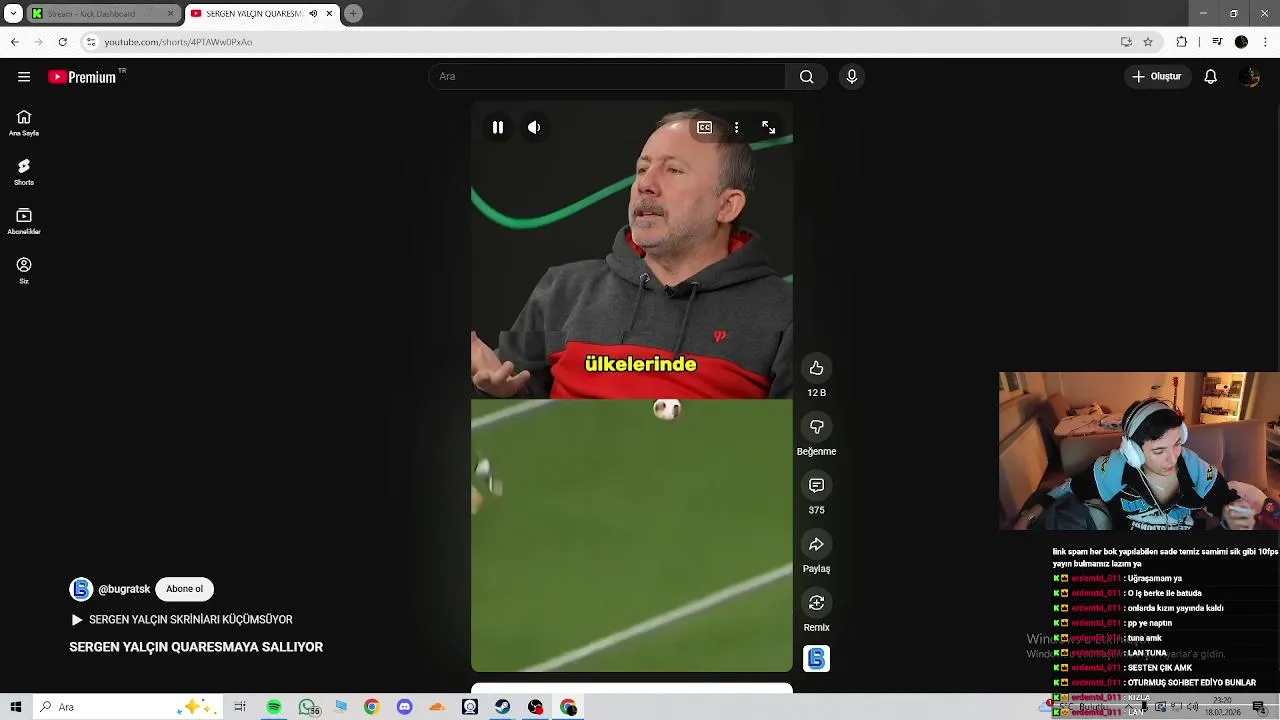Dislike the Short via Beğenme thumbs down
Image resolution: width=1280 pixels, height=720 pixels.
(816, 427)
